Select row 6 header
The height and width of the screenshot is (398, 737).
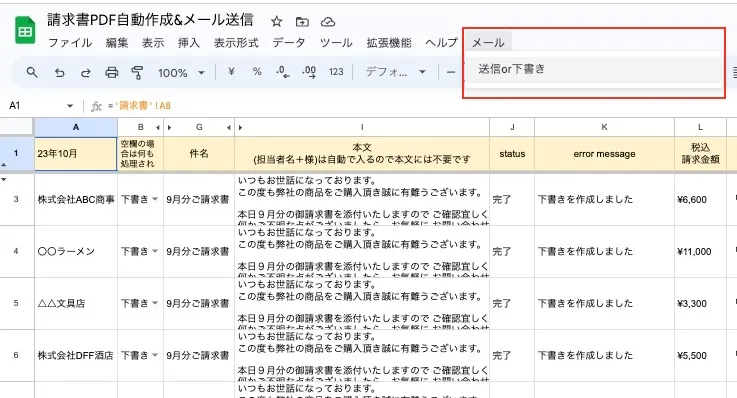pos(16,355)
